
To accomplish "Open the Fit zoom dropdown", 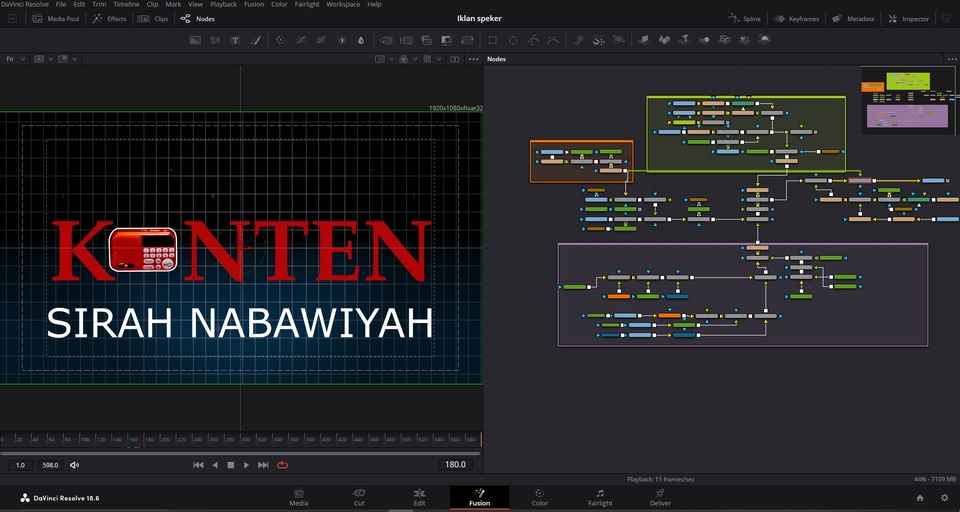I will 15,59.
